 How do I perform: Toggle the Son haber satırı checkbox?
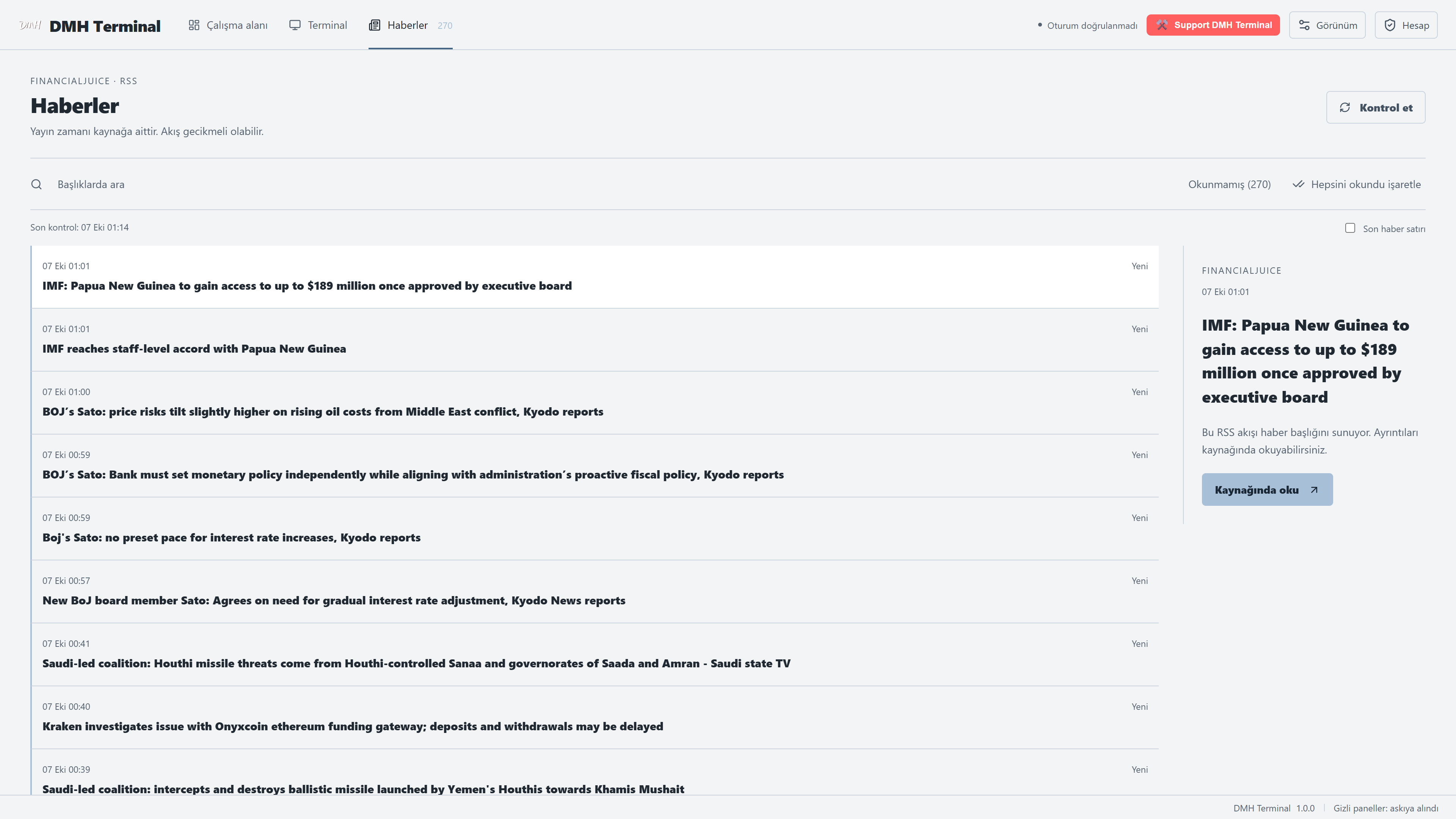pyautogui.click(x=1350, y=228)
